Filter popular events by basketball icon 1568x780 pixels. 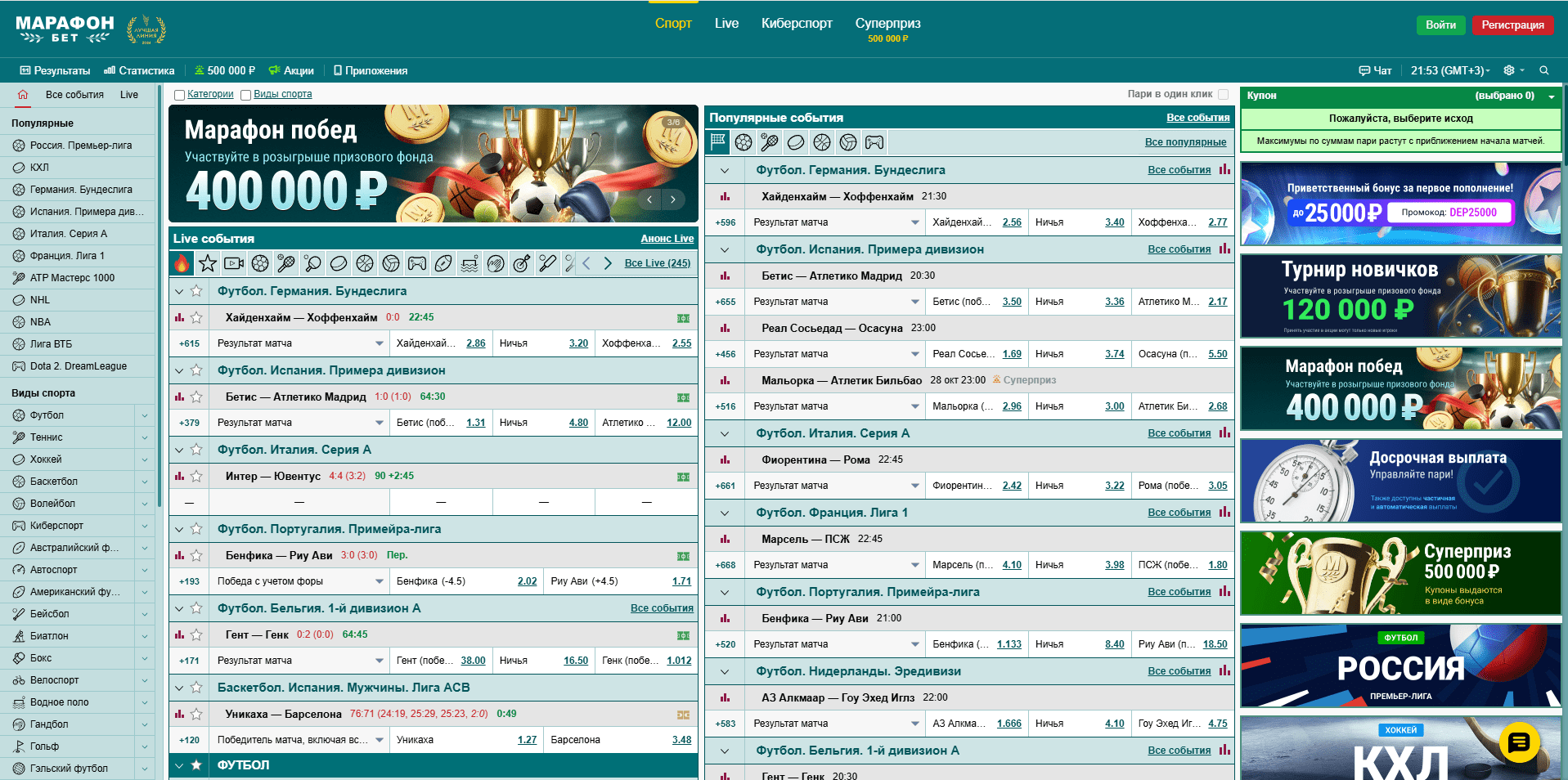(822, 142)
